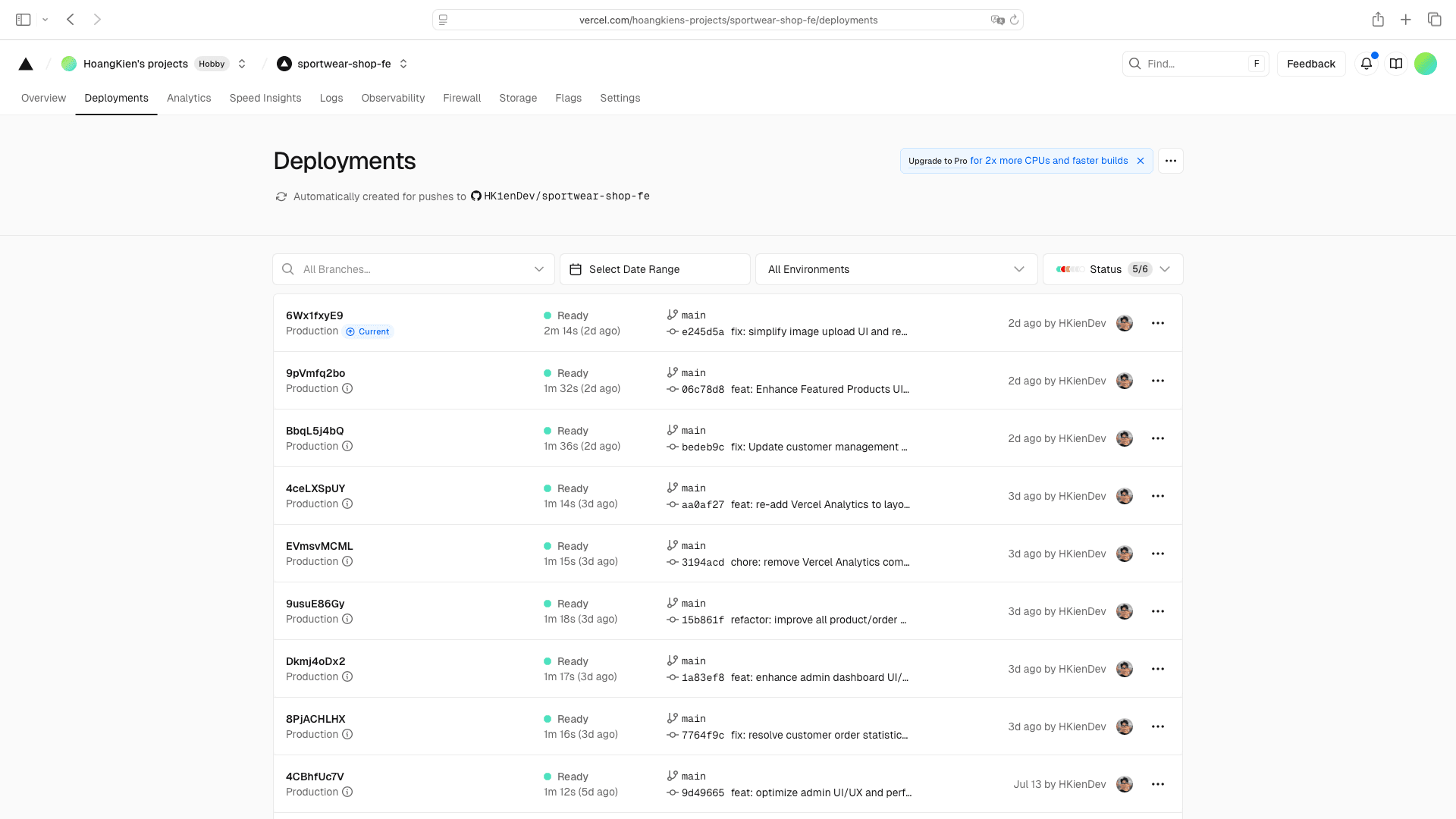1456x819 pixels.
Task: Expand the Safari sidebar options chevron
Action: click(45, 20)
